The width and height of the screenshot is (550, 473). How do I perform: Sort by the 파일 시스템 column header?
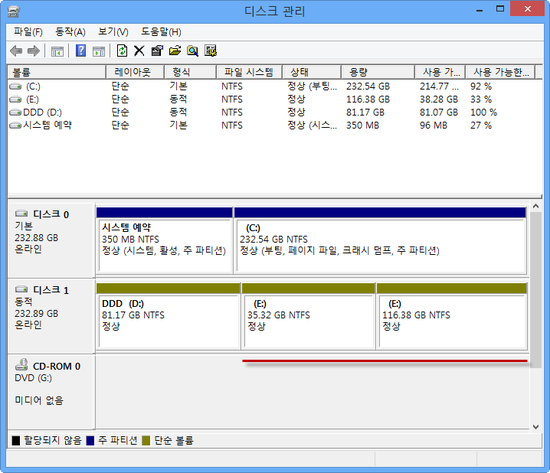(x=249, y=72)
